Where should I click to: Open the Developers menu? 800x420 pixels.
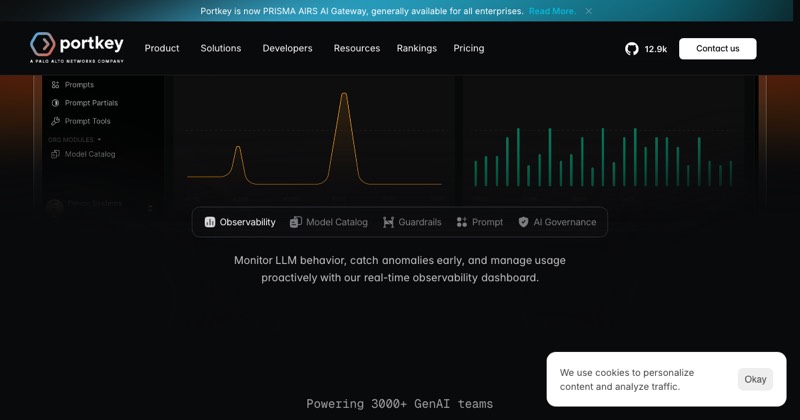pos(287,48)
